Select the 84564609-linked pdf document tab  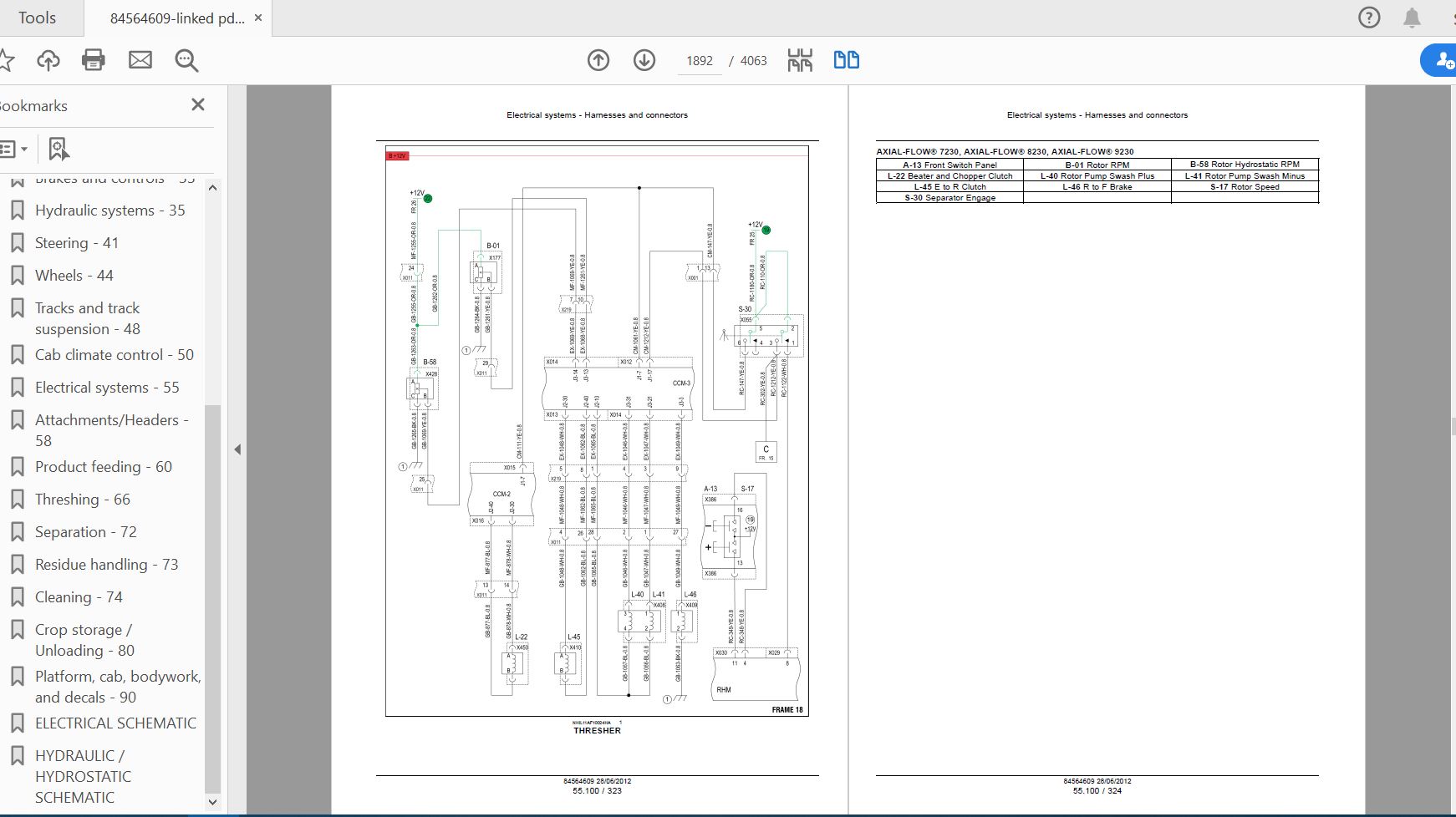(177, 18)
